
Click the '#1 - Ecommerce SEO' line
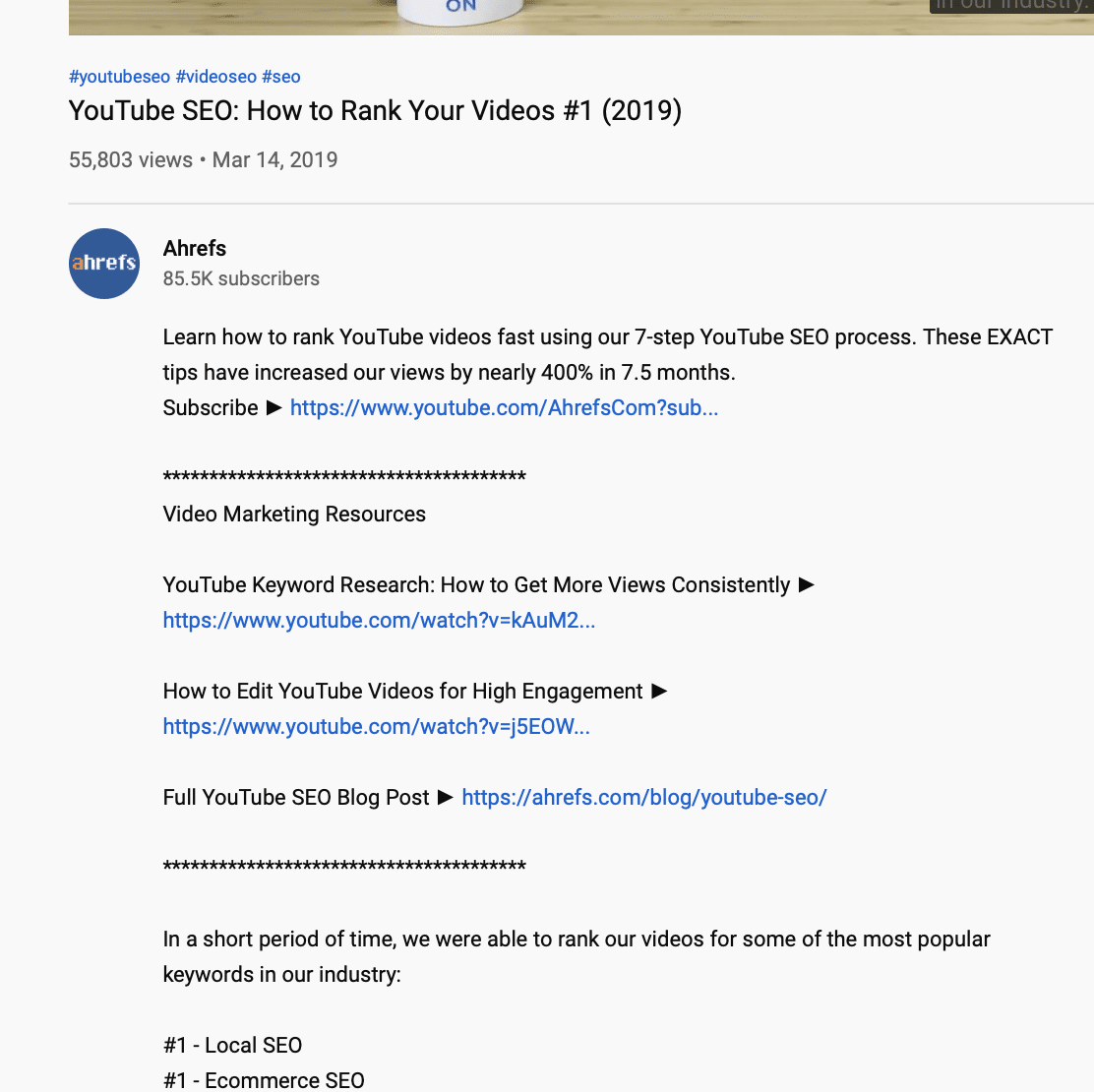tap(264, 1081)
